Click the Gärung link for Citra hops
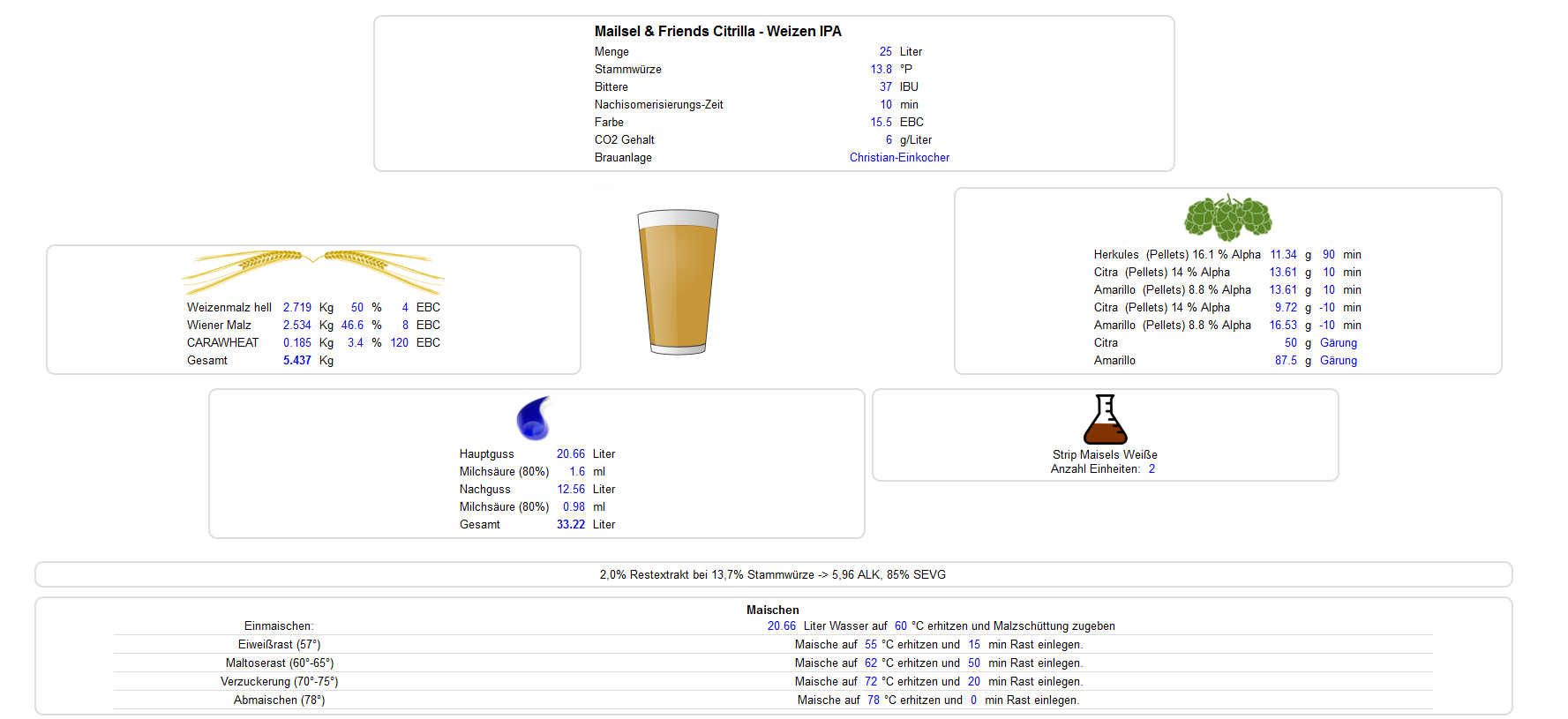 point(1338,343)
